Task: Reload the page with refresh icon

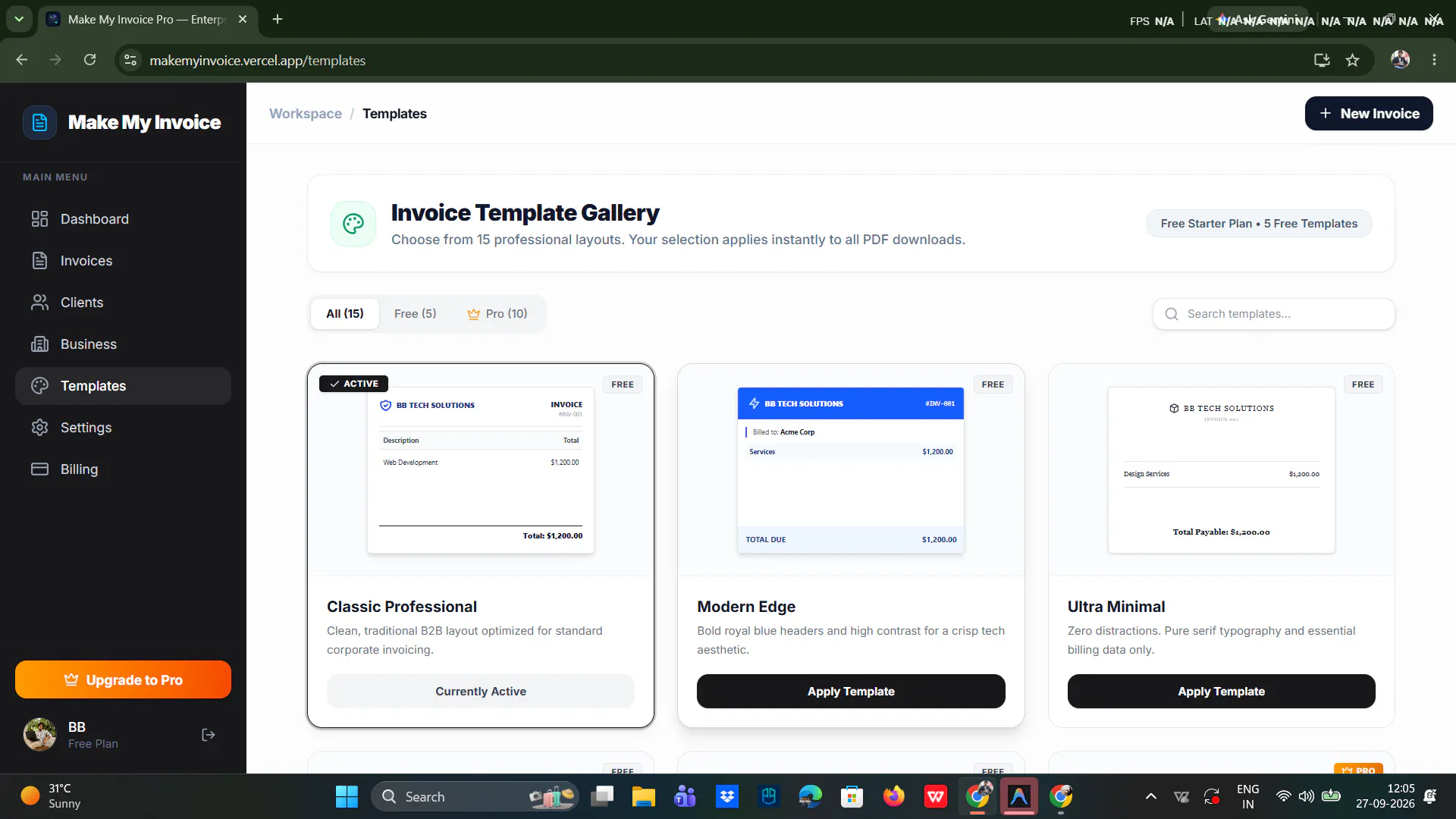Action: coord(89,60)
